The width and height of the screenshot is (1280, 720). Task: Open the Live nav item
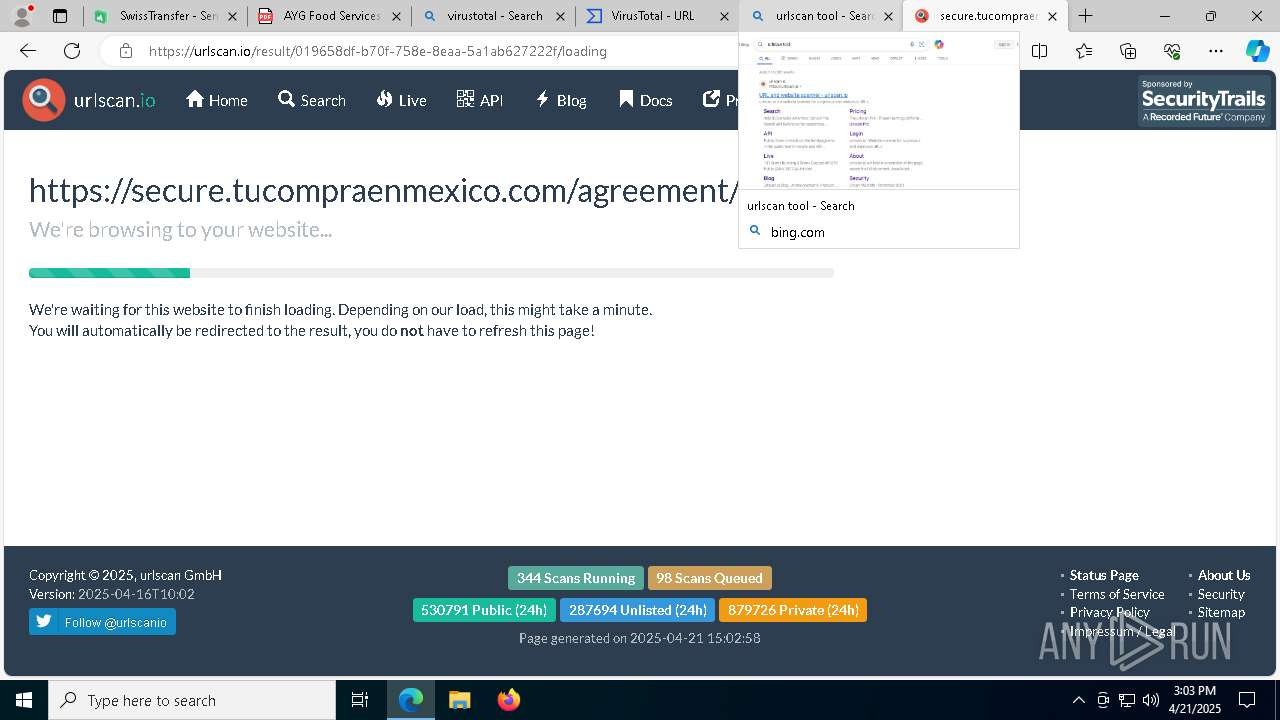click(402, 100)
